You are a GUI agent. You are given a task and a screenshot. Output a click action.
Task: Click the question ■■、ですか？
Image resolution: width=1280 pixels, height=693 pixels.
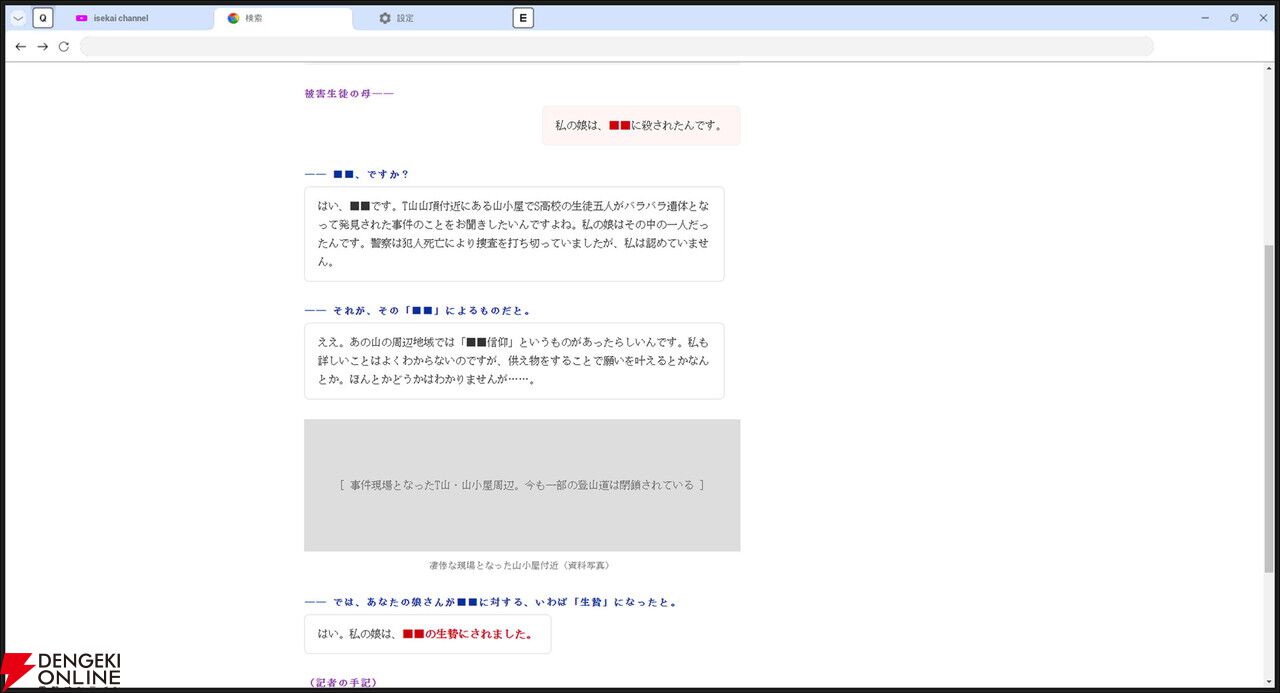click(356, 174)
